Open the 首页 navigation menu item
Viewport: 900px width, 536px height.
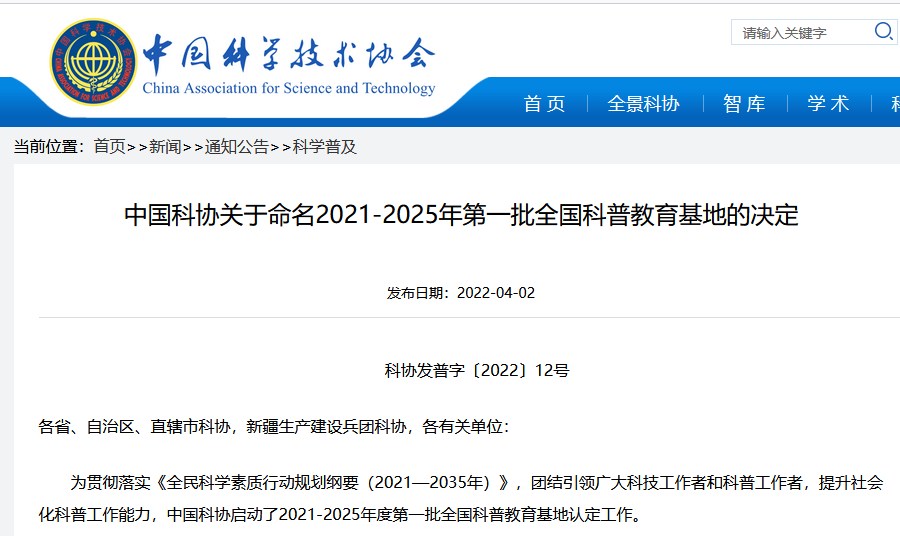544,104
